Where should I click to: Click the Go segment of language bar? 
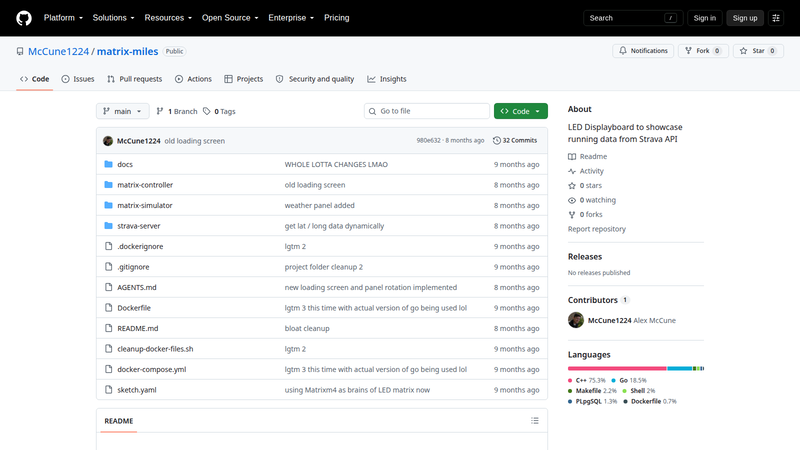click(680, 368)
